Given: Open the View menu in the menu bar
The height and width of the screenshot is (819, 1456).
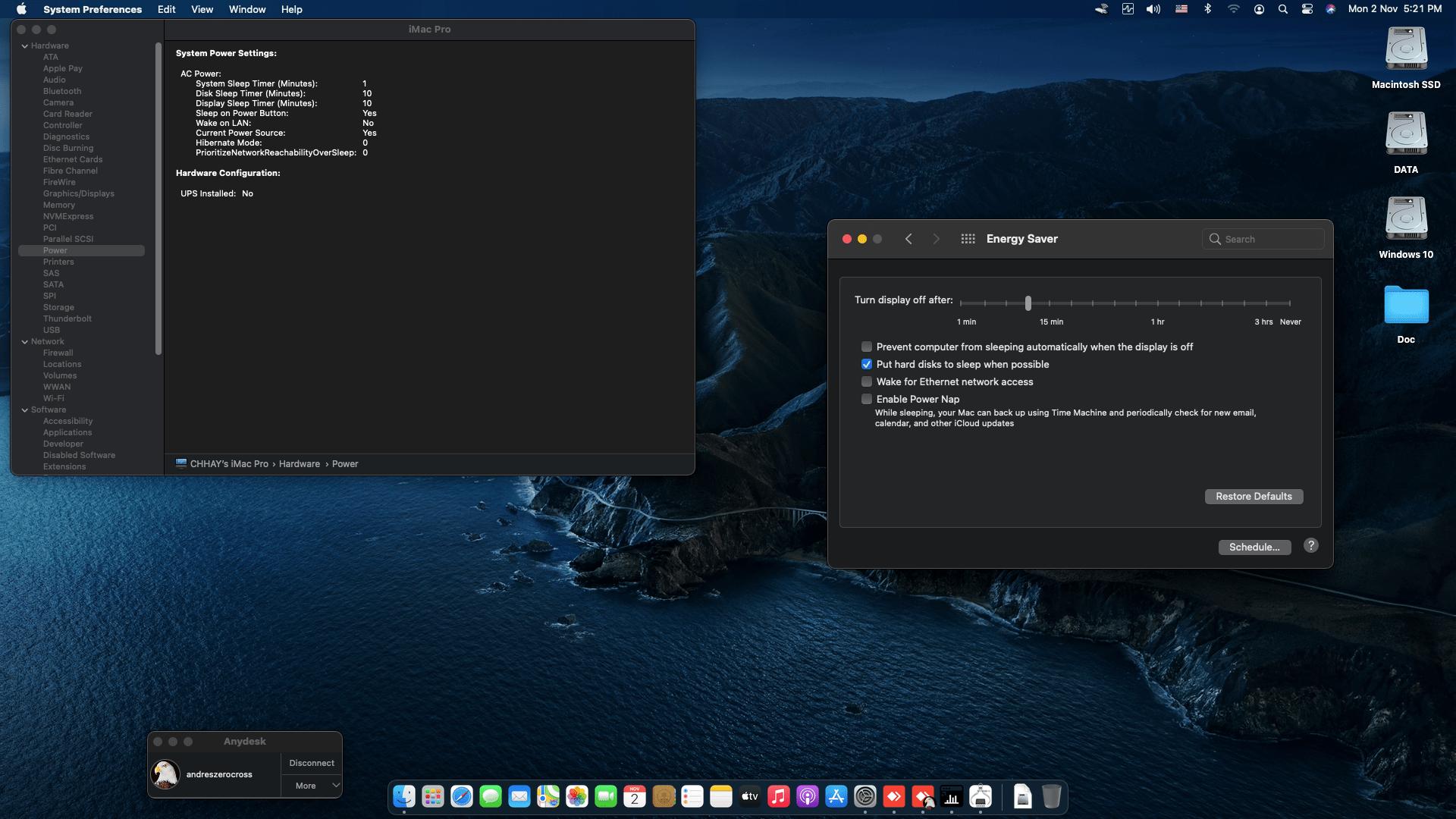Looking at the screenshot, I should [202, 9].
